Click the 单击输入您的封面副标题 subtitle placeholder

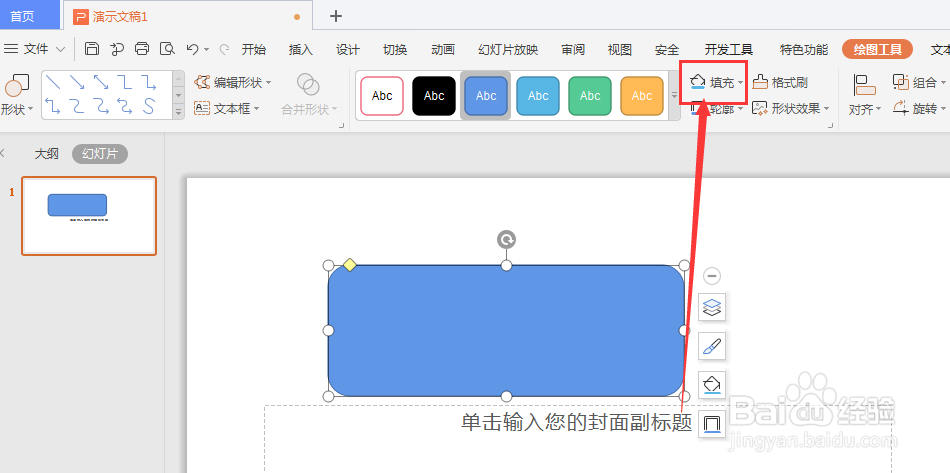(576, 422)
